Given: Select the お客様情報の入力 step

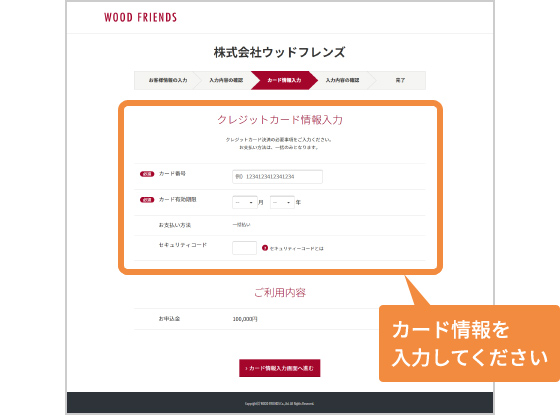Looking at the screenshot, I should point(168,80).
